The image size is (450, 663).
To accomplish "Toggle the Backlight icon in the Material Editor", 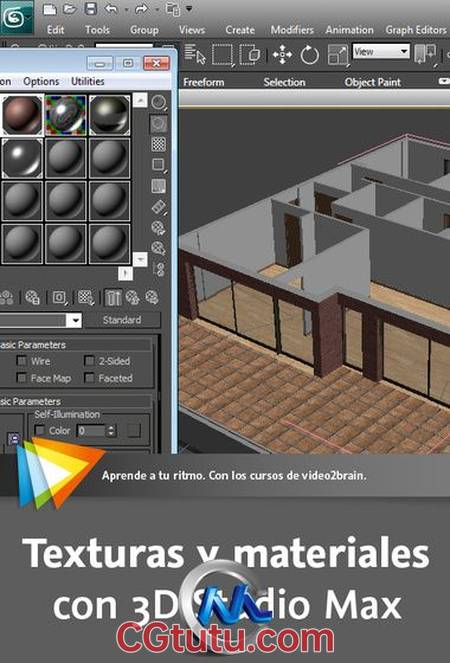I will coord(159,123).
